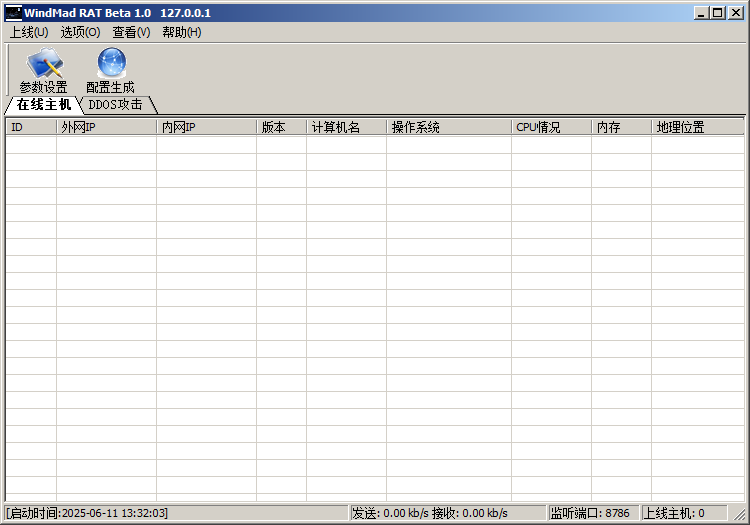
Task: Click the 计算机名 column header
Action: (346, 127)
